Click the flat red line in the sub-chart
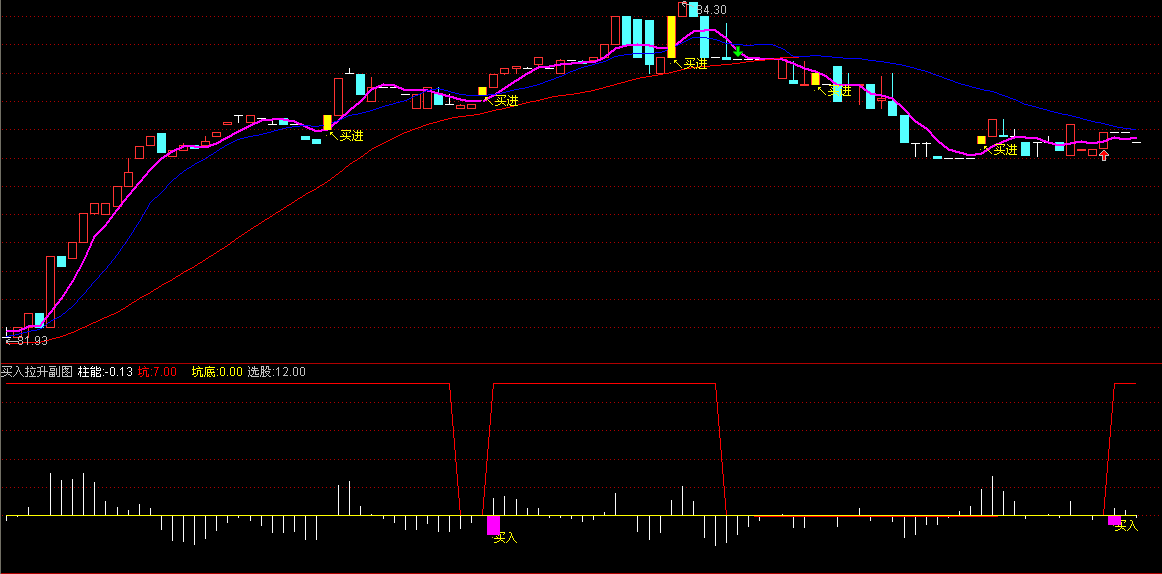 870,516
